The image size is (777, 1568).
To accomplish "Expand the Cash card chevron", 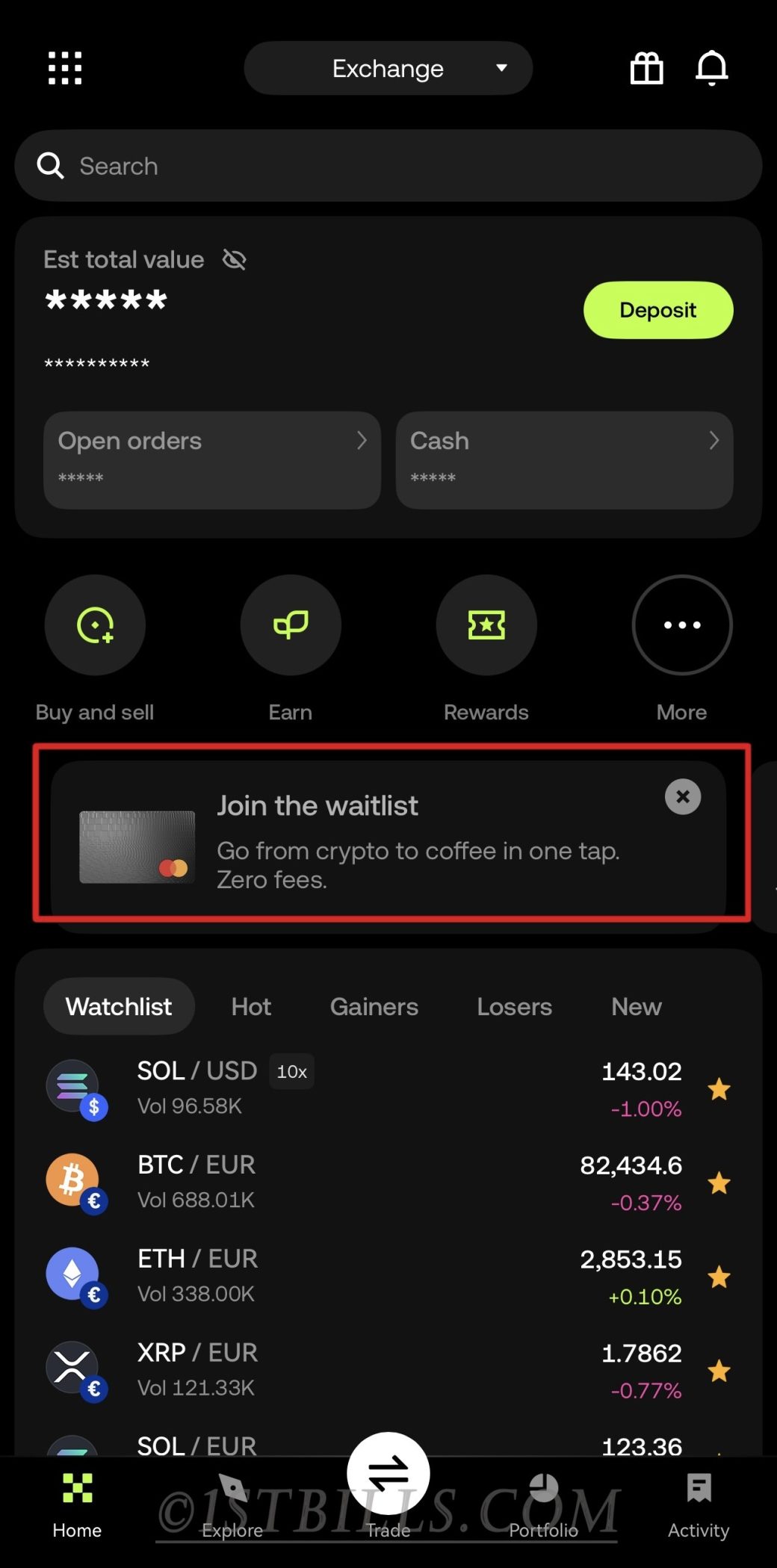I will pos(714,441).
